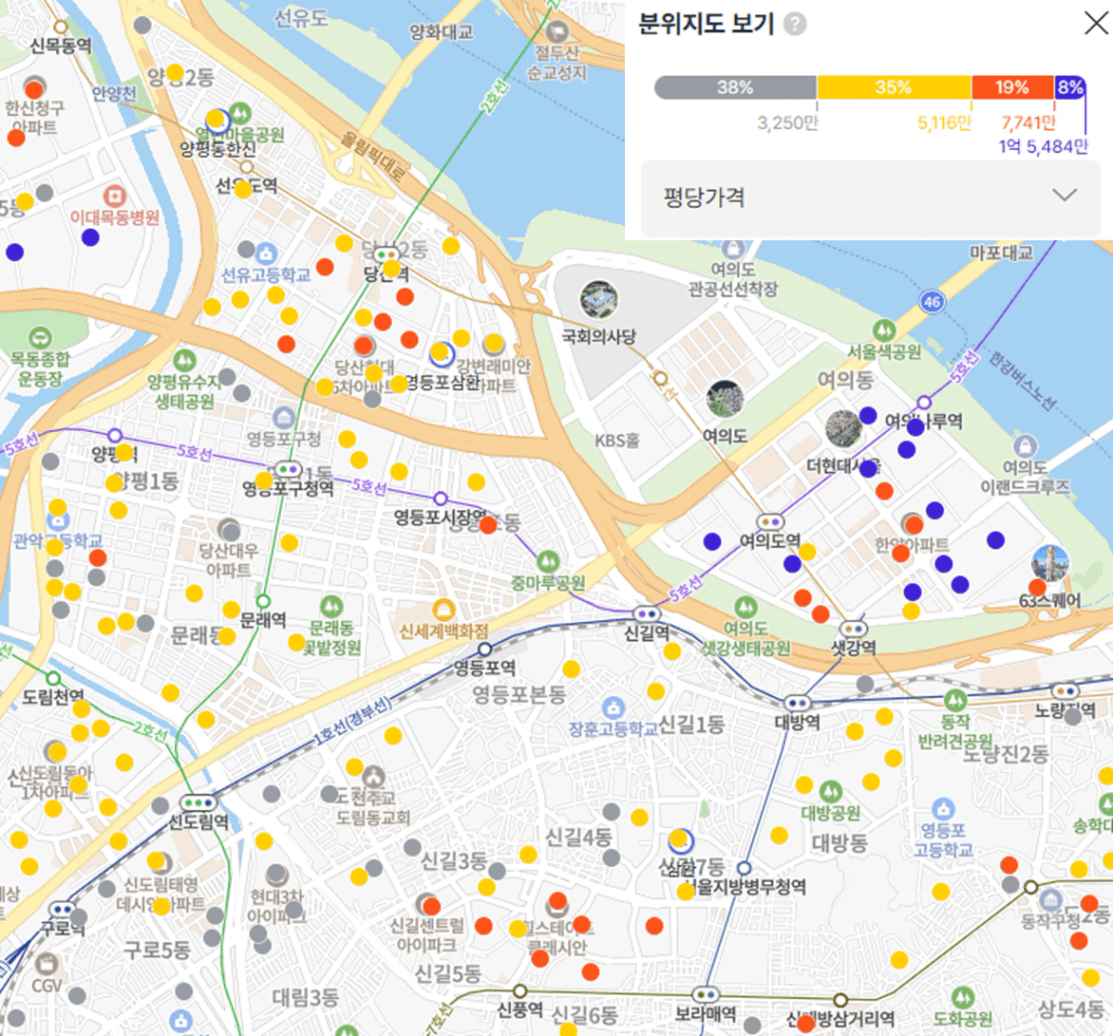Click the 절두산 순교성지 landmark icon
Viewport: 1113px width, 1036px height.
557,31
